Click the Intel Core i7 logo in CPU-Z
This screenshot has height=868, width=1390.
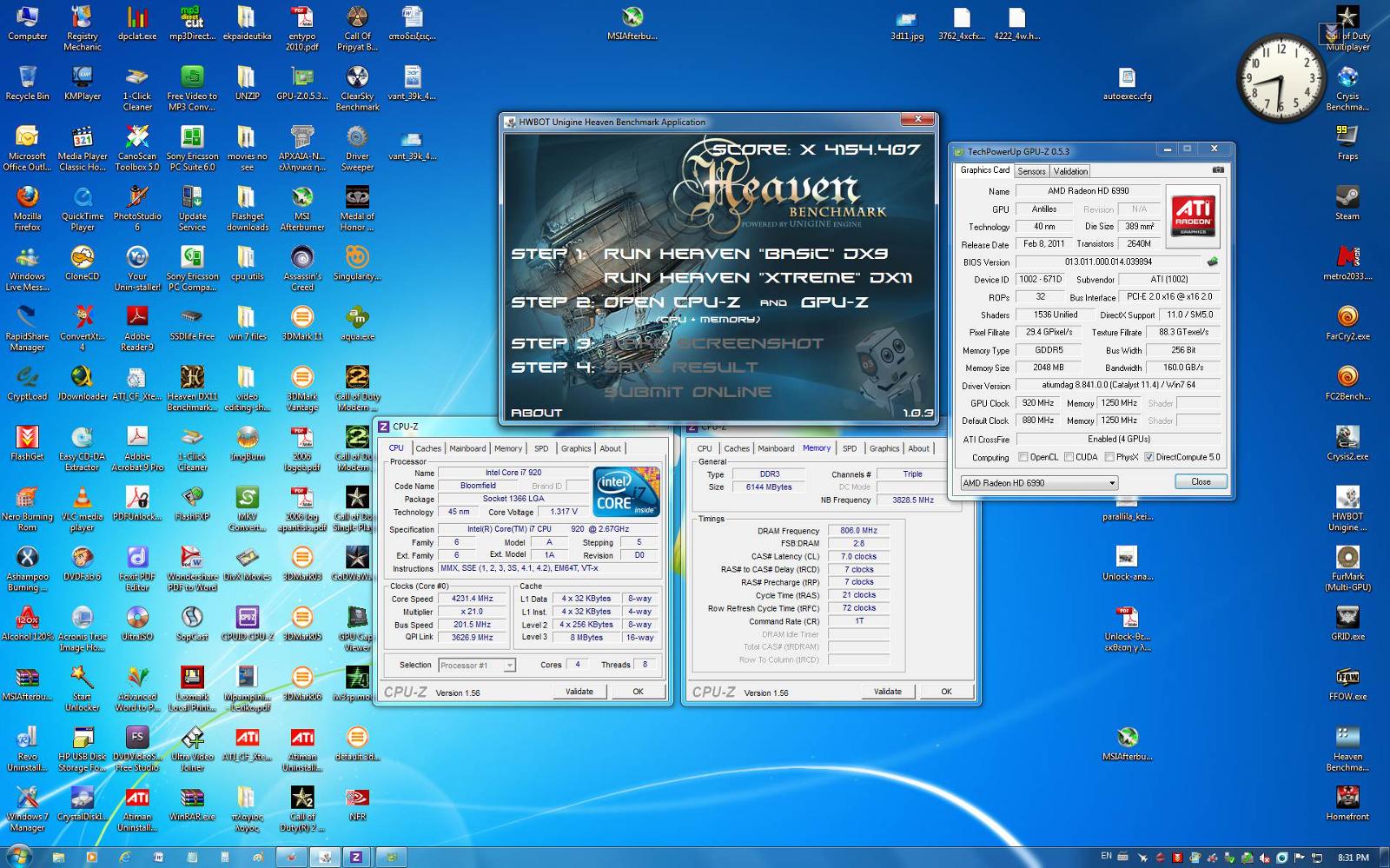pyautogui.click(x=626, y=493)
